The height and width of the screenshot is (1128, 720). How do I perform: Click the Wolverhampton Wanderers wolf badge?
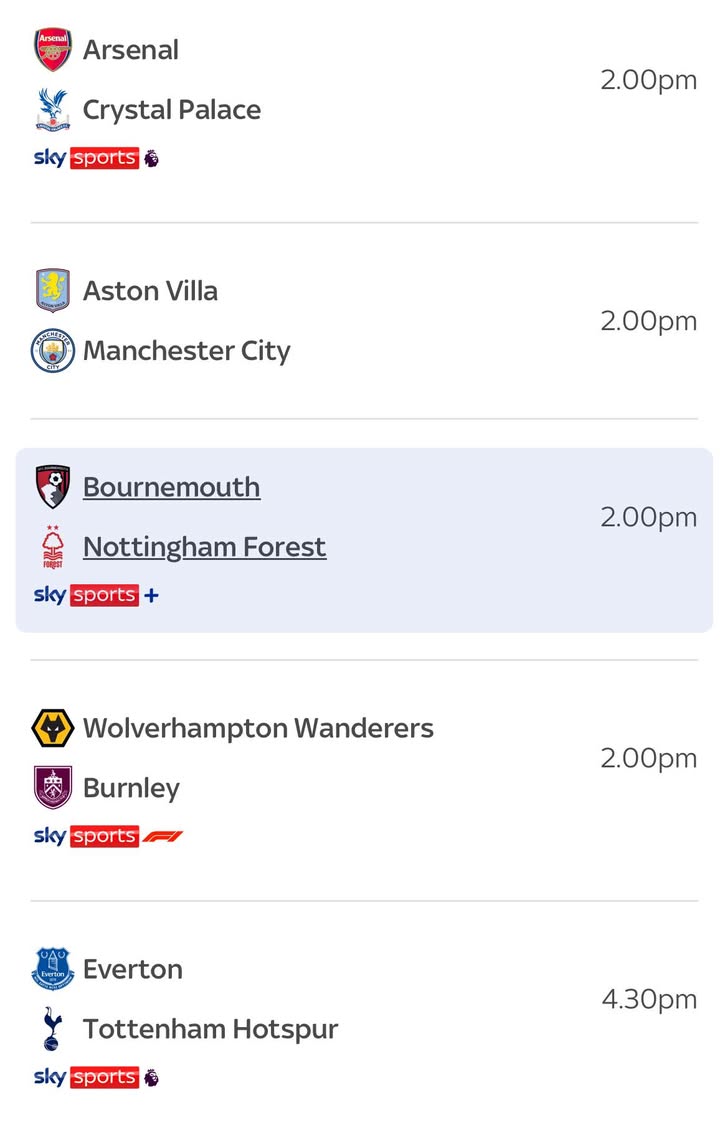pos(53,728)
